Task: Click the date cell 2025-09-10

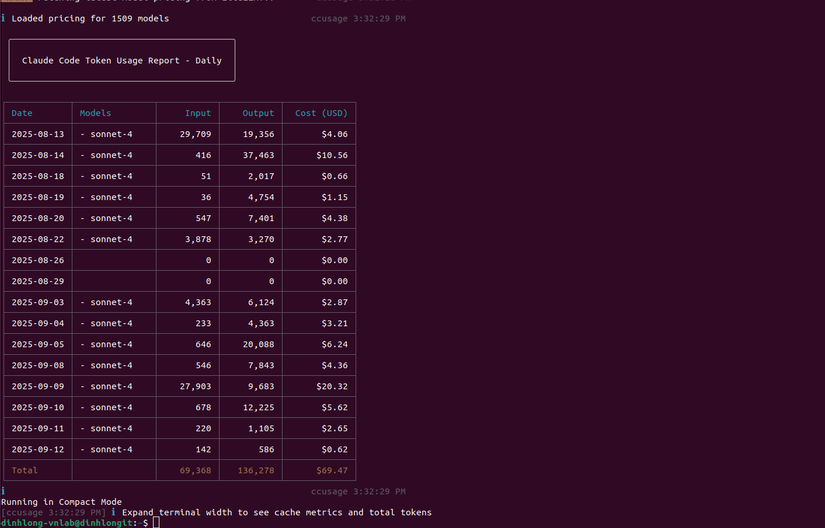Action: (x=38, y=408)
